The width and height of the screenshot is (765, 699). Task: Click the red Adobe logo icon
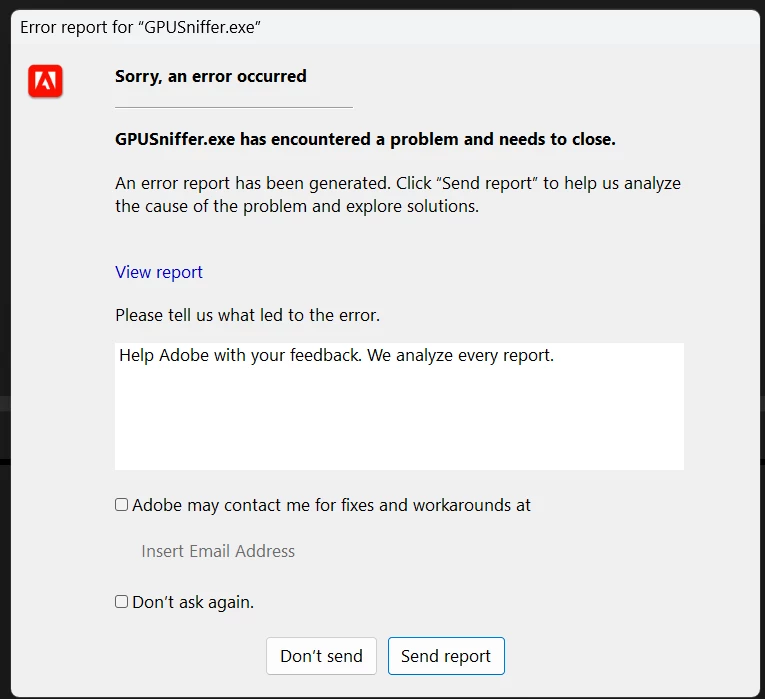(x=45, y=81)
